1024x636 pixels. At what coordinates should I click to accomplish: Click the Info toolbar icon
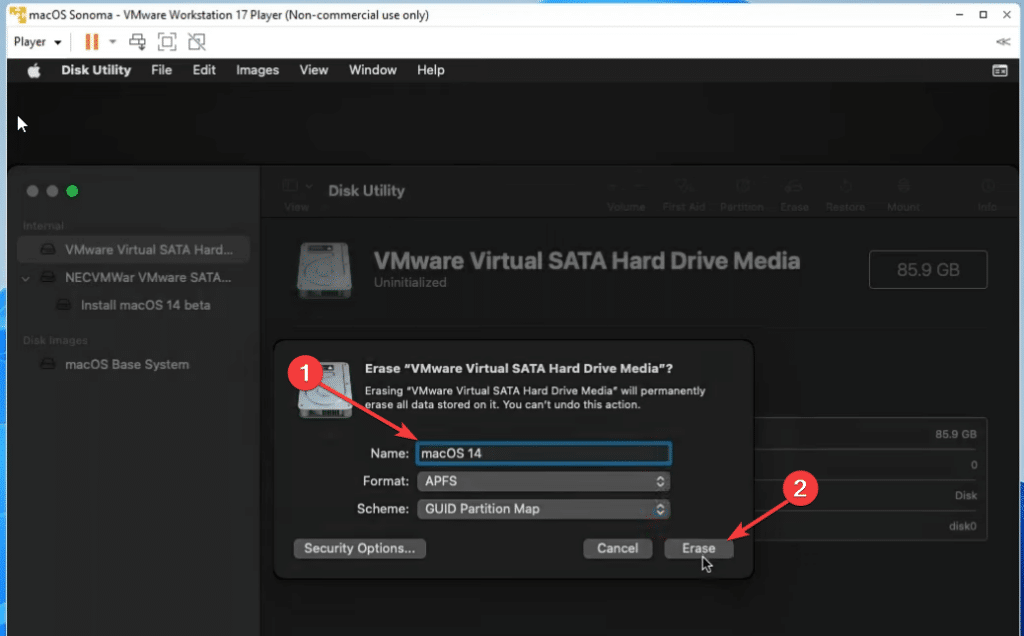click(987, 187)
